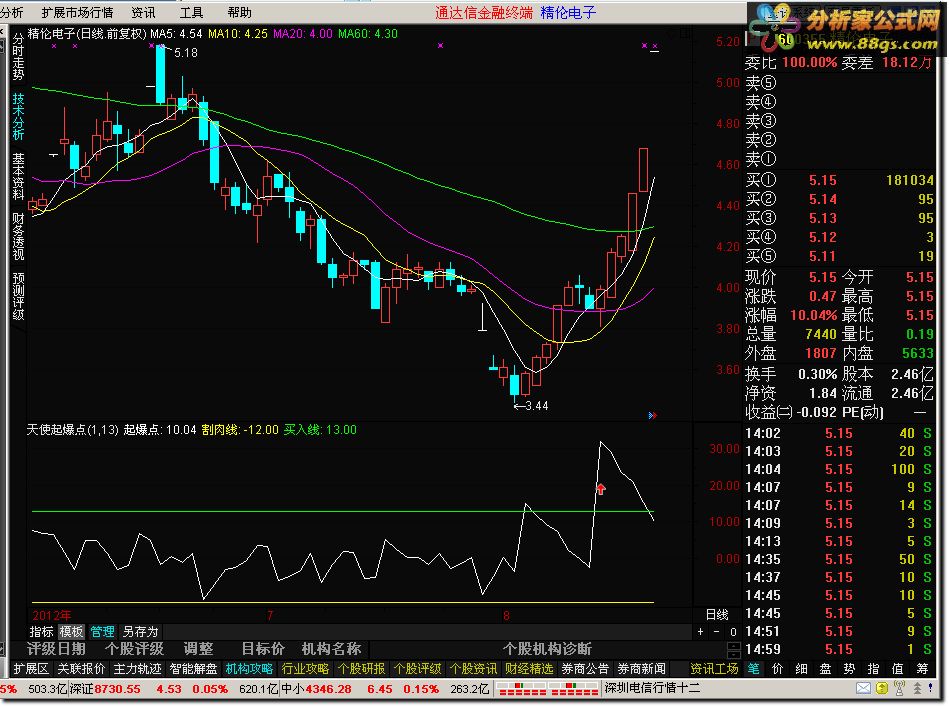949x706 pixels.
Task: Click the 模板 button
Action: [x=71, y=632]
